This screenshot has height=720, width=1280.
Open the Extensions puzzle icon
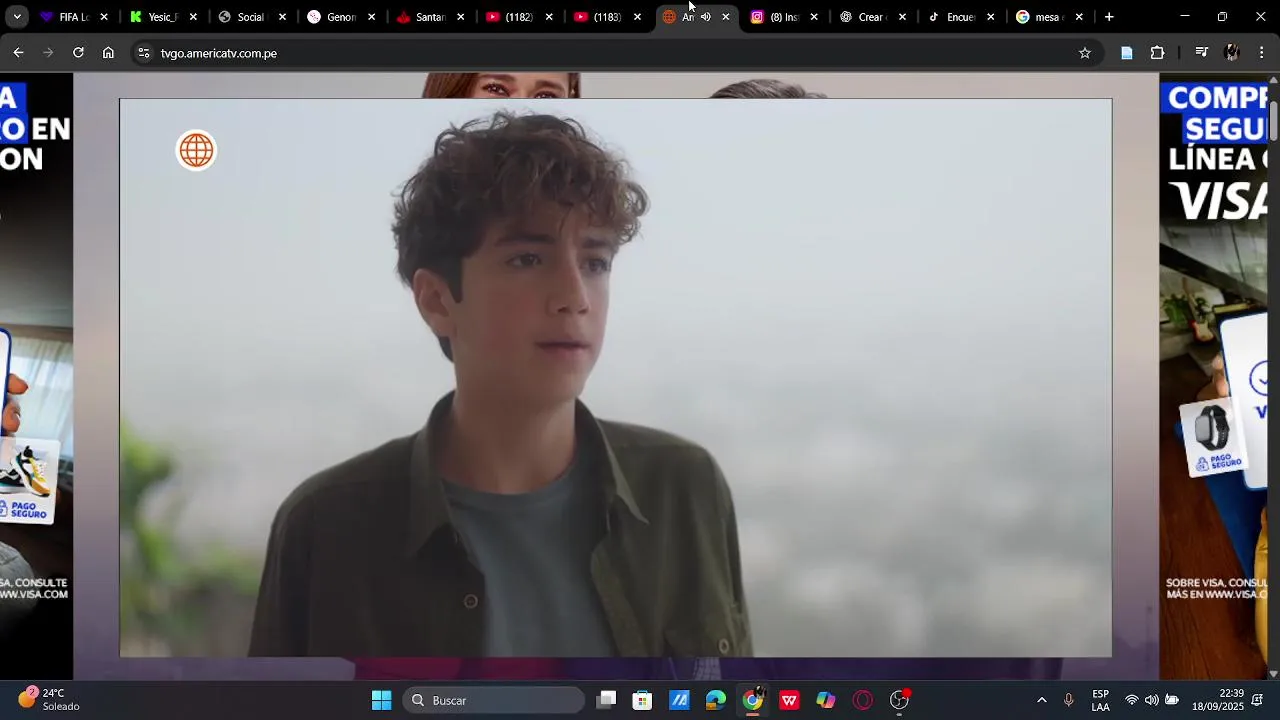pos(1158,53)
